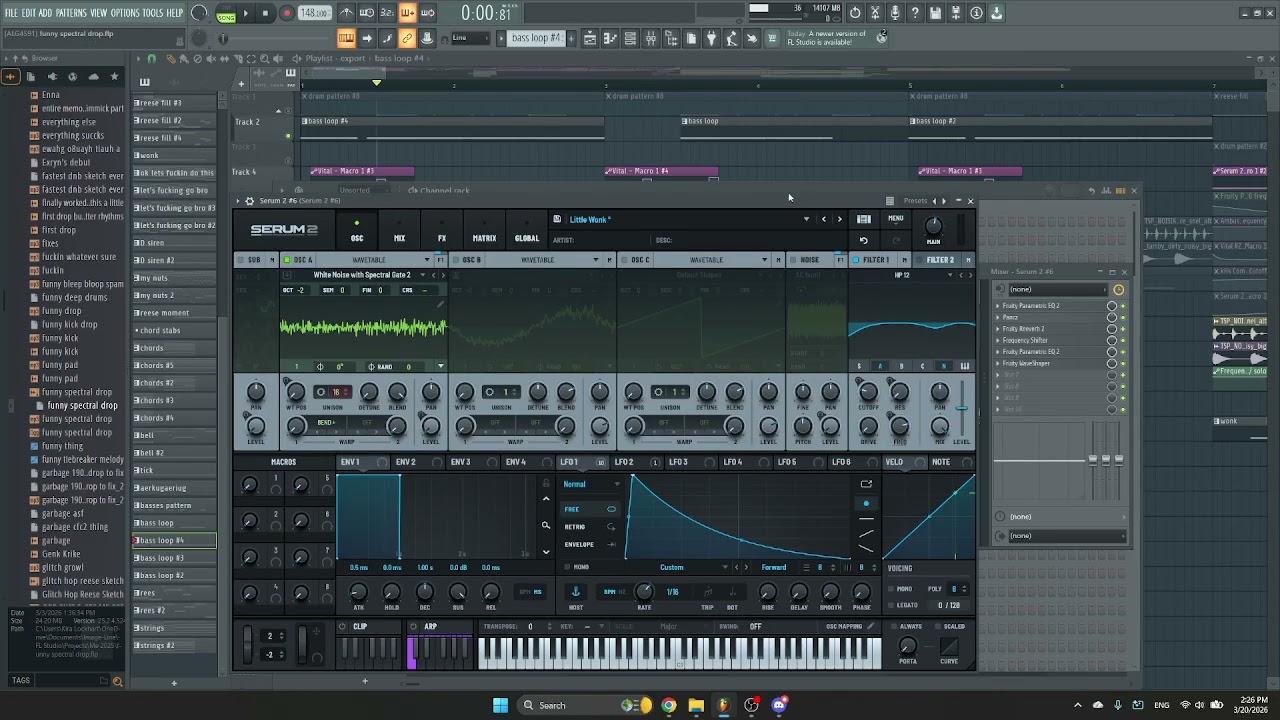The height and width of the screenshot is (720, 1280).
Task: Open the PATTERNS menu
Action: [71, 13]
